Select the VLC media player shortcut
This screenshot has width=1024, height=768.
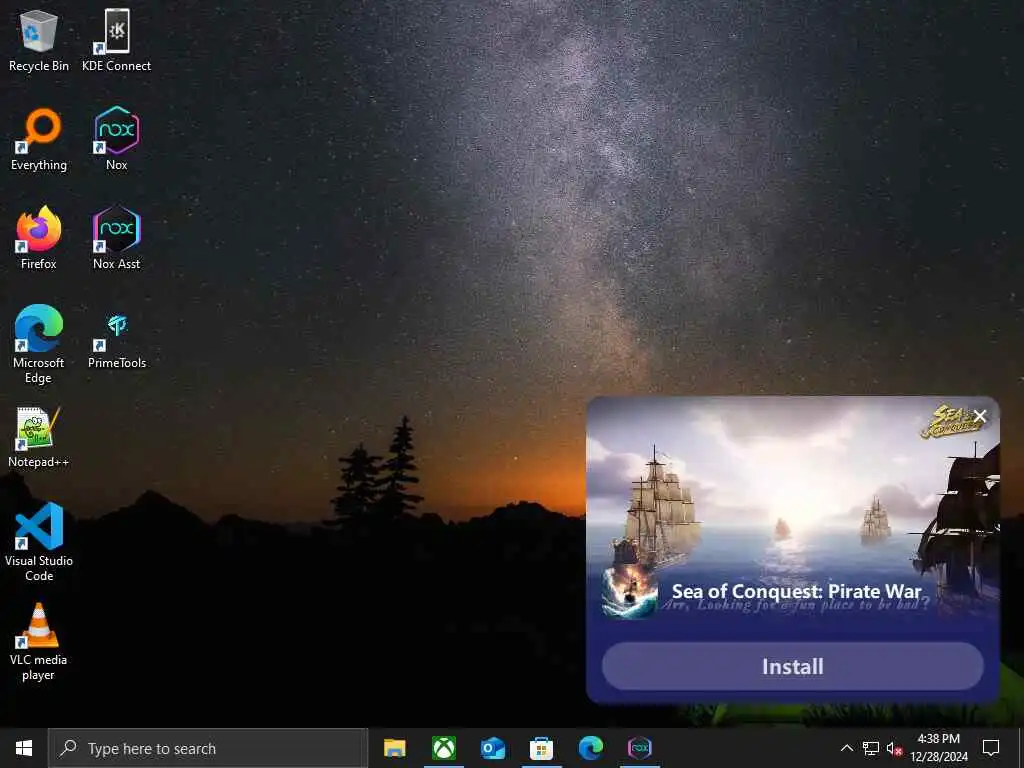(39, 643)
